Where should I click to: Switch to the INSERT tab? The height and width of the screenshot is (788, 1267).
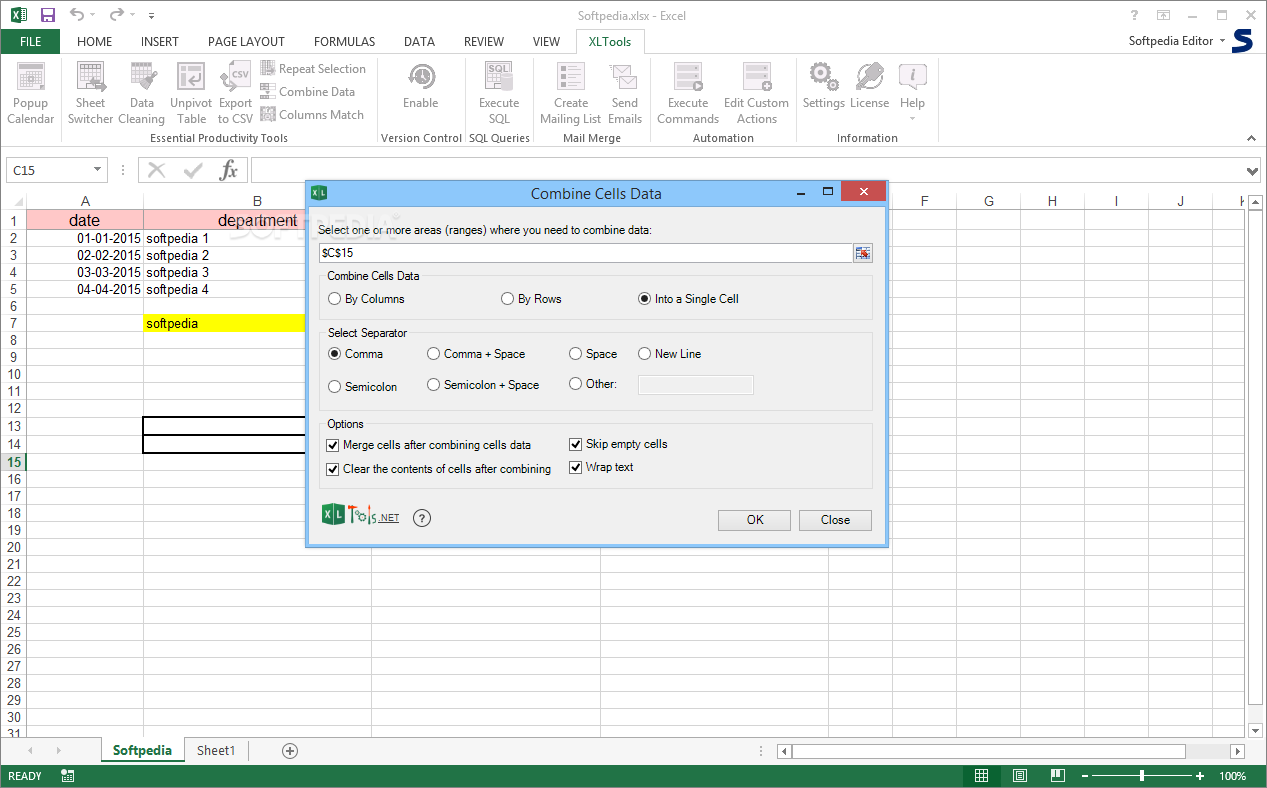click(160, 41)
